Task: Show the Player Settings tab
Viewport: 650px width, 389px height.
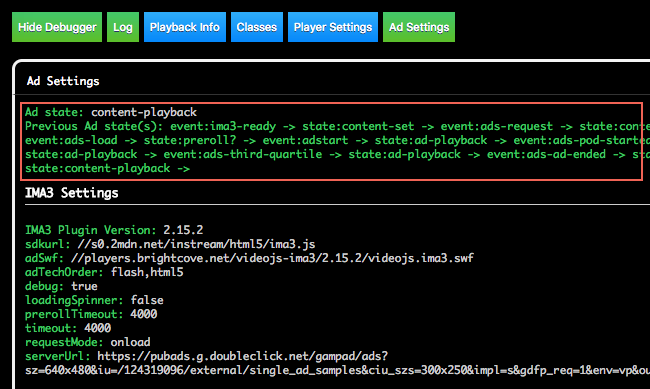Action: 333,27
